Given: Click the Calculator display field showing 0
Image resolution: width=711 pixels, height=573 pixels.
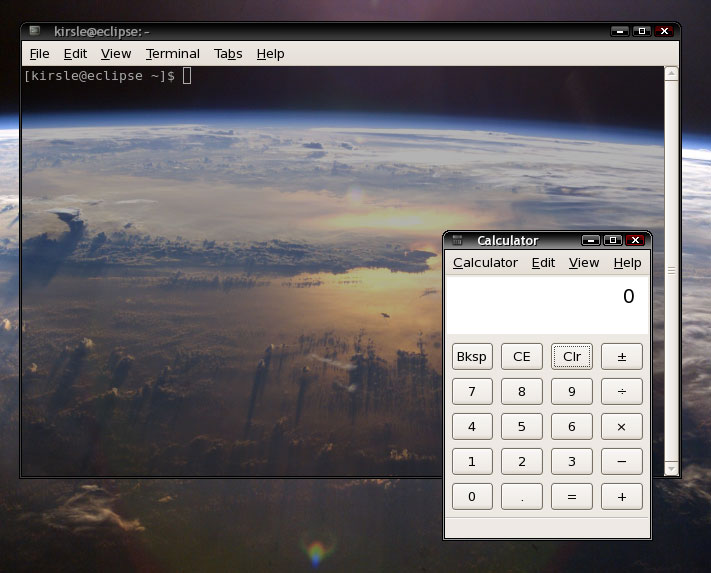Looking at the screenshot, I should 547,305.
